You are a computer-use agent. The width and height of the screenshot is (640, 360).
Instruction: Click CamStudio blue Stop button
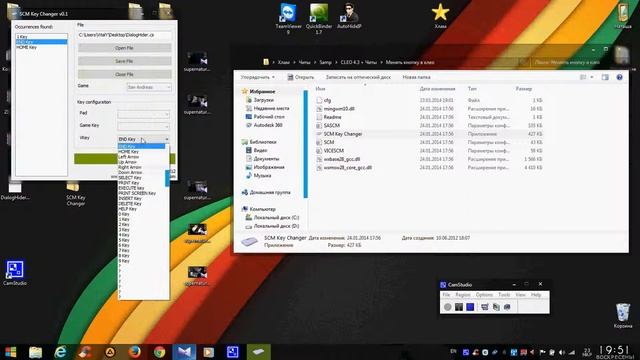tap(470, 307)
